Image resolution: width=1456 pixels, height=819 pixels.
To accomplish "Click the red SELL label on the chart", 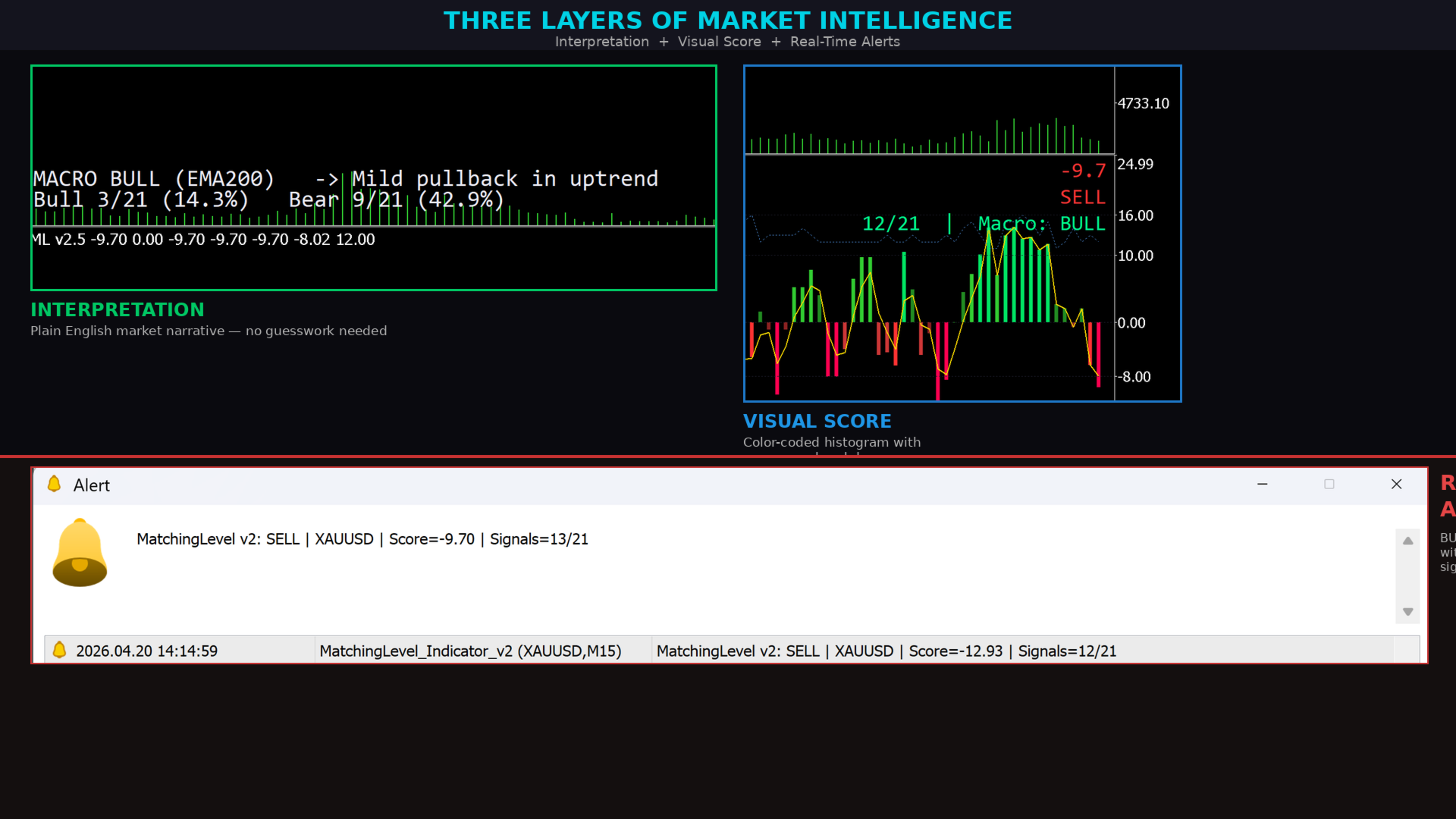I will click(1082, 198).
